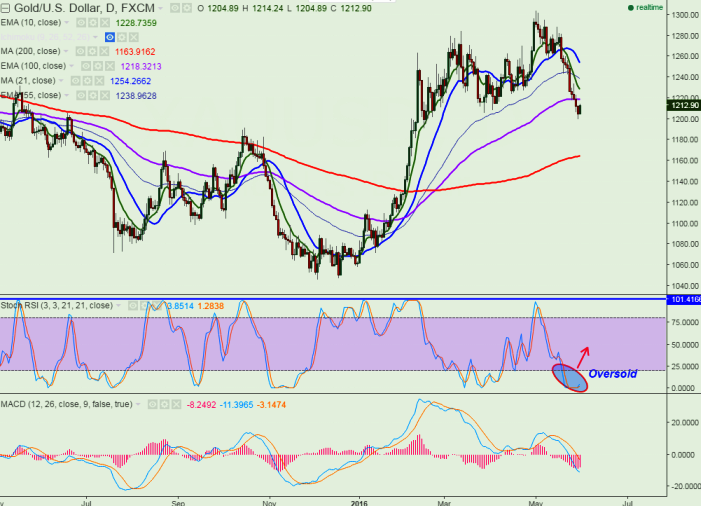The image size is (701, 506).
Task: Open MACD indicator settings gear
Action: tap(165, 405)
